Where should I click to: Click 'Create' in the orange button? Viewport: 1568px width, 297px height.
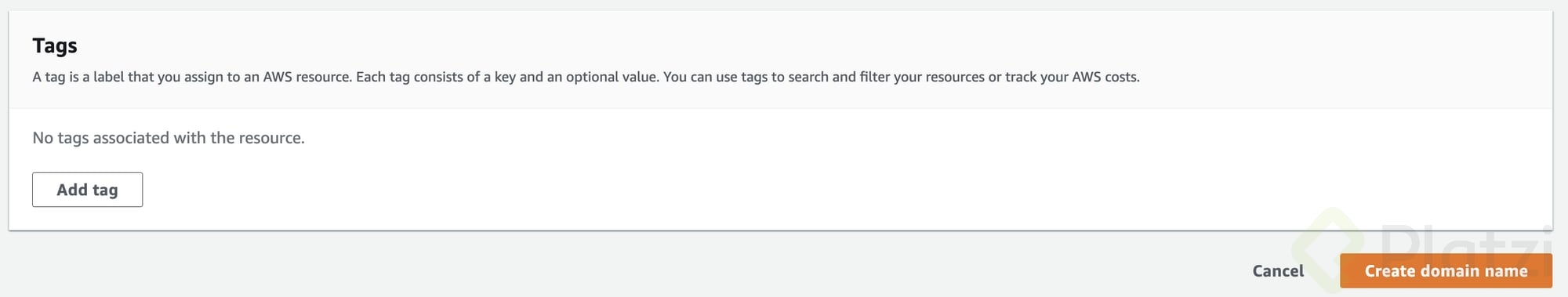point(1390,271)
